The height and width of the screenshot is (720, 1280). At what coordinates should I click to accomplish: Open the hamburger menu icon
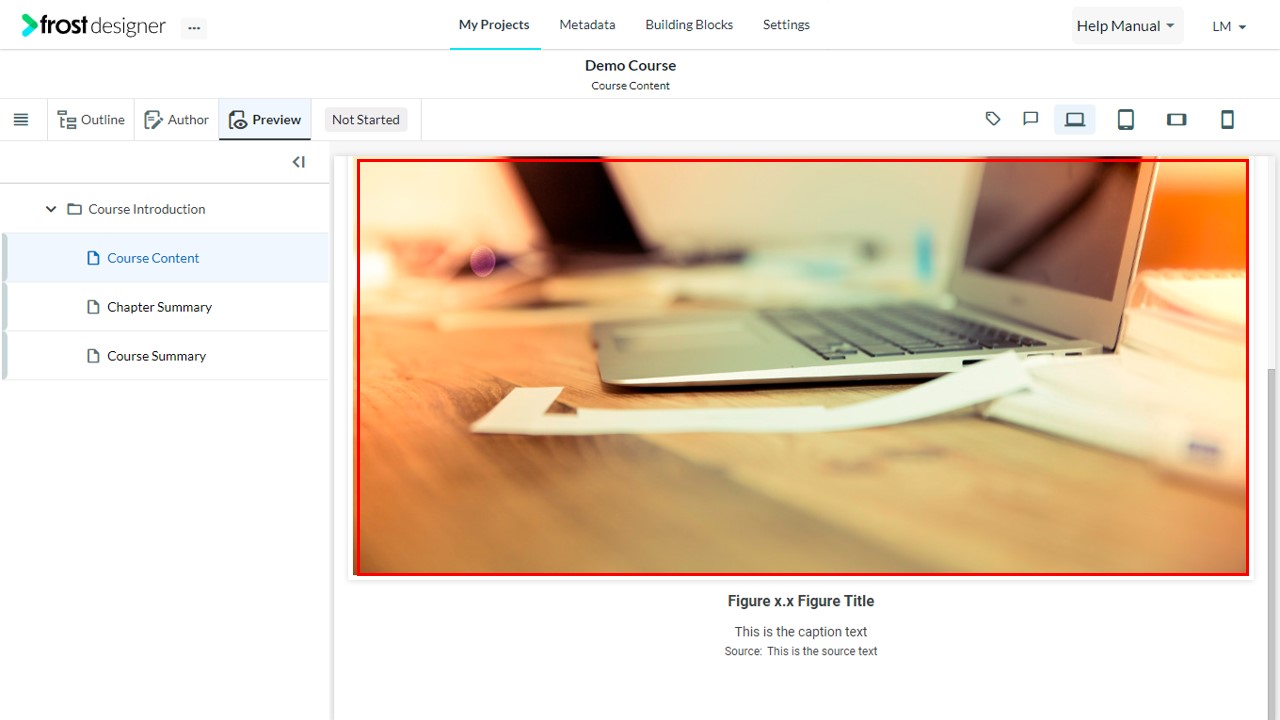coord(21,119)
